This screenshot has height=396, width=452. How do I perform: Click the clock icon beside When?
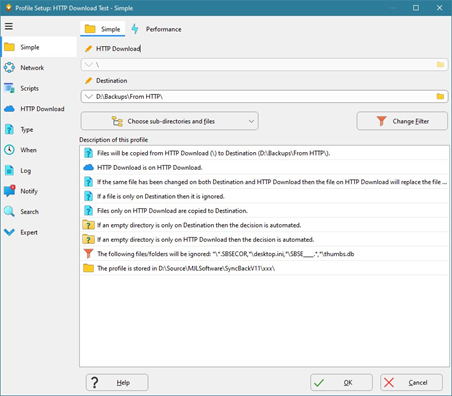[9, 150]
